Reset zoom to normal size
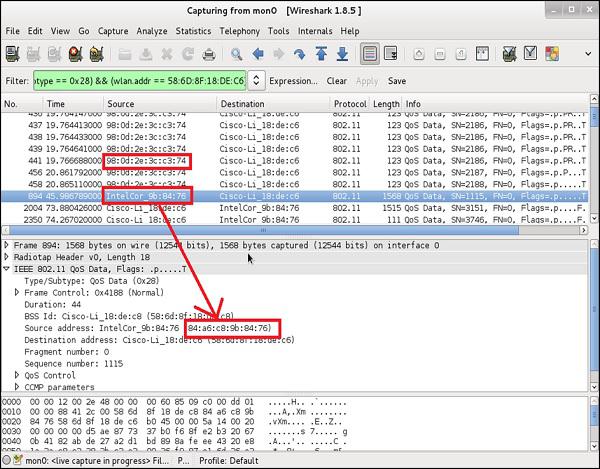 pyautogui.click(x=461, y=54)
